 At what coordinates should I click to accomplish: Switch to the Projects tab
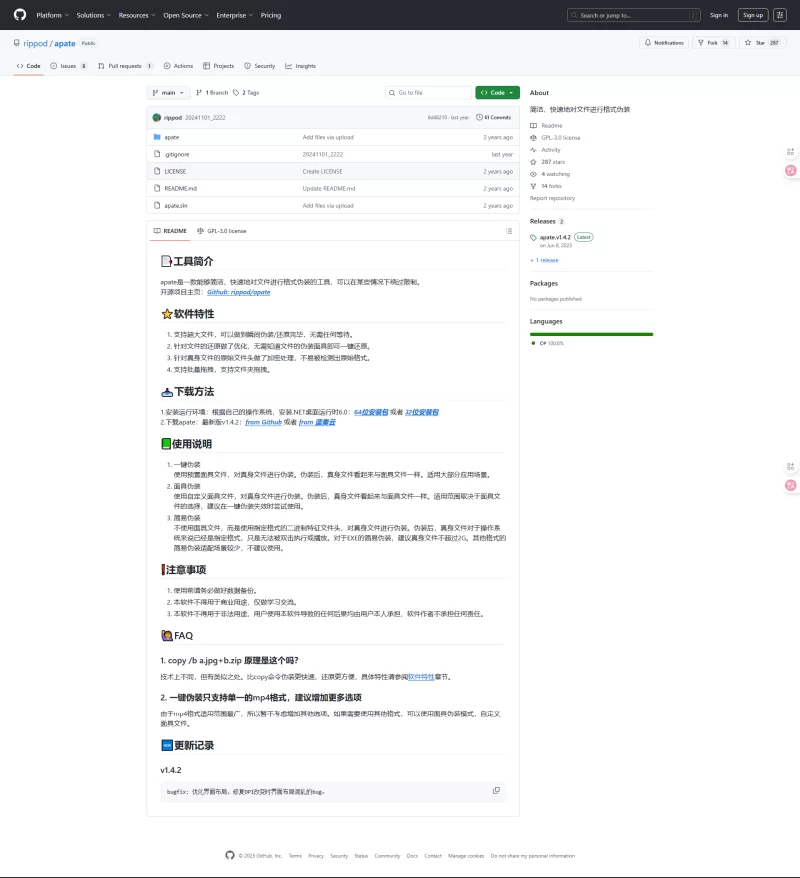tap(218, 66)
